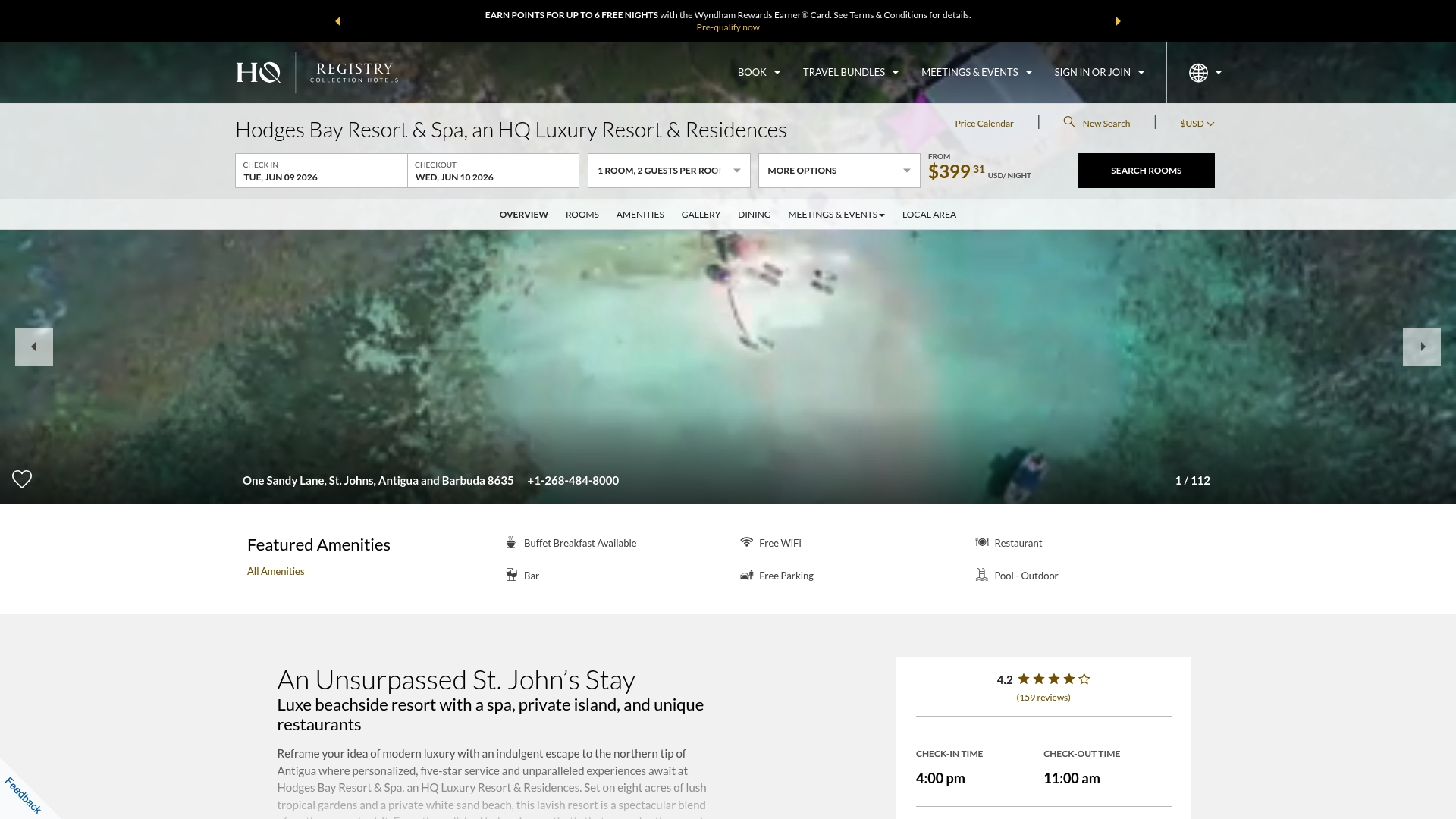This screenshot has height=819, width=1456.
Task: Click the Free WiFi signal icon
Action: point(747,541)
